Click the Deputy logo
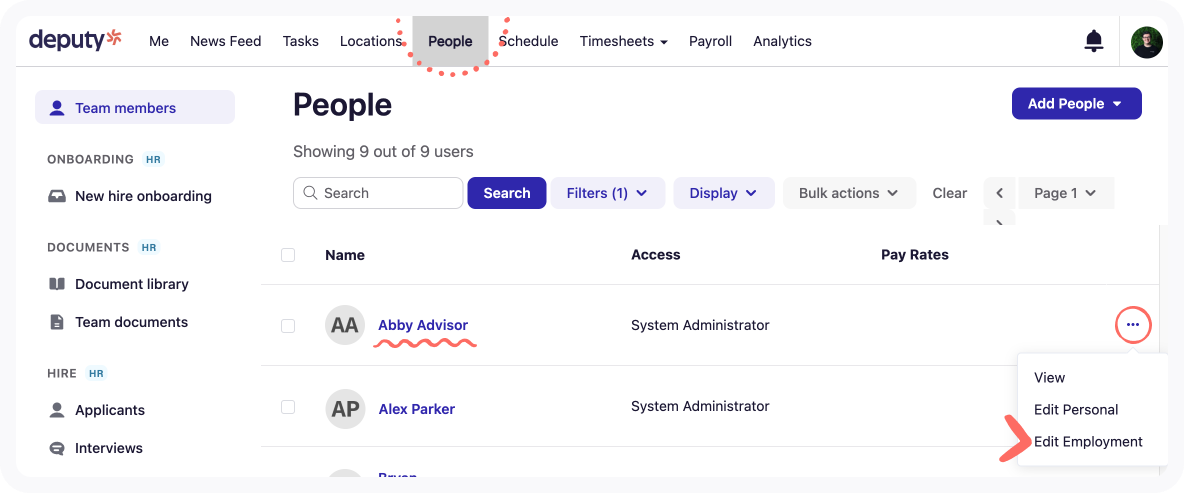Image resolution: width=1184 pixels, height=493 pixels. pyautogui.click(x=75, y=40)
